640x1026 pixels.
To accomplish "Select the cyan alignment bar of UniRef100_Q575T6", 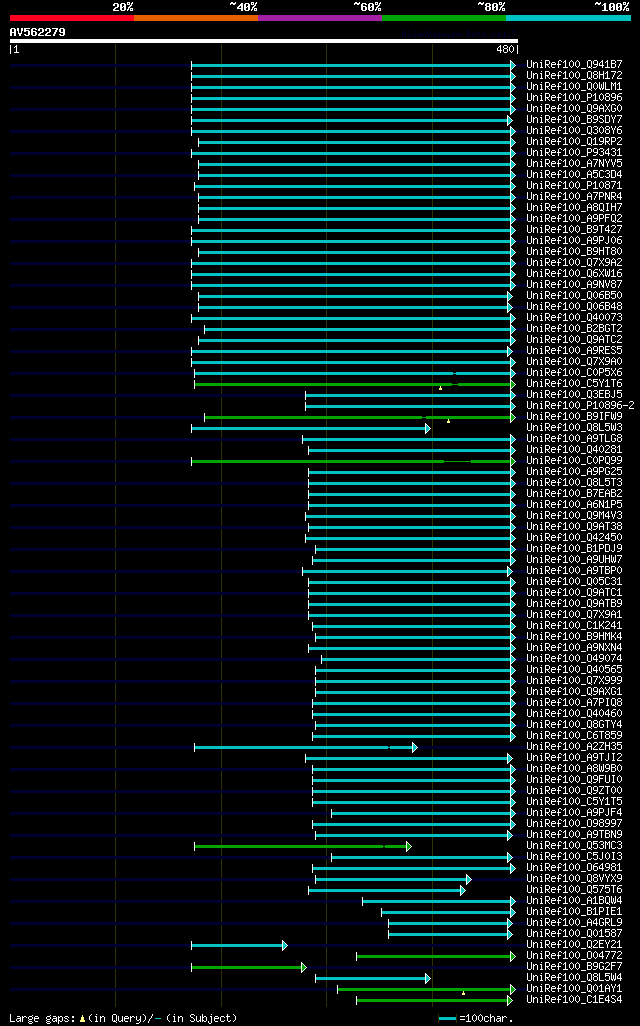I will pos(387,890).
